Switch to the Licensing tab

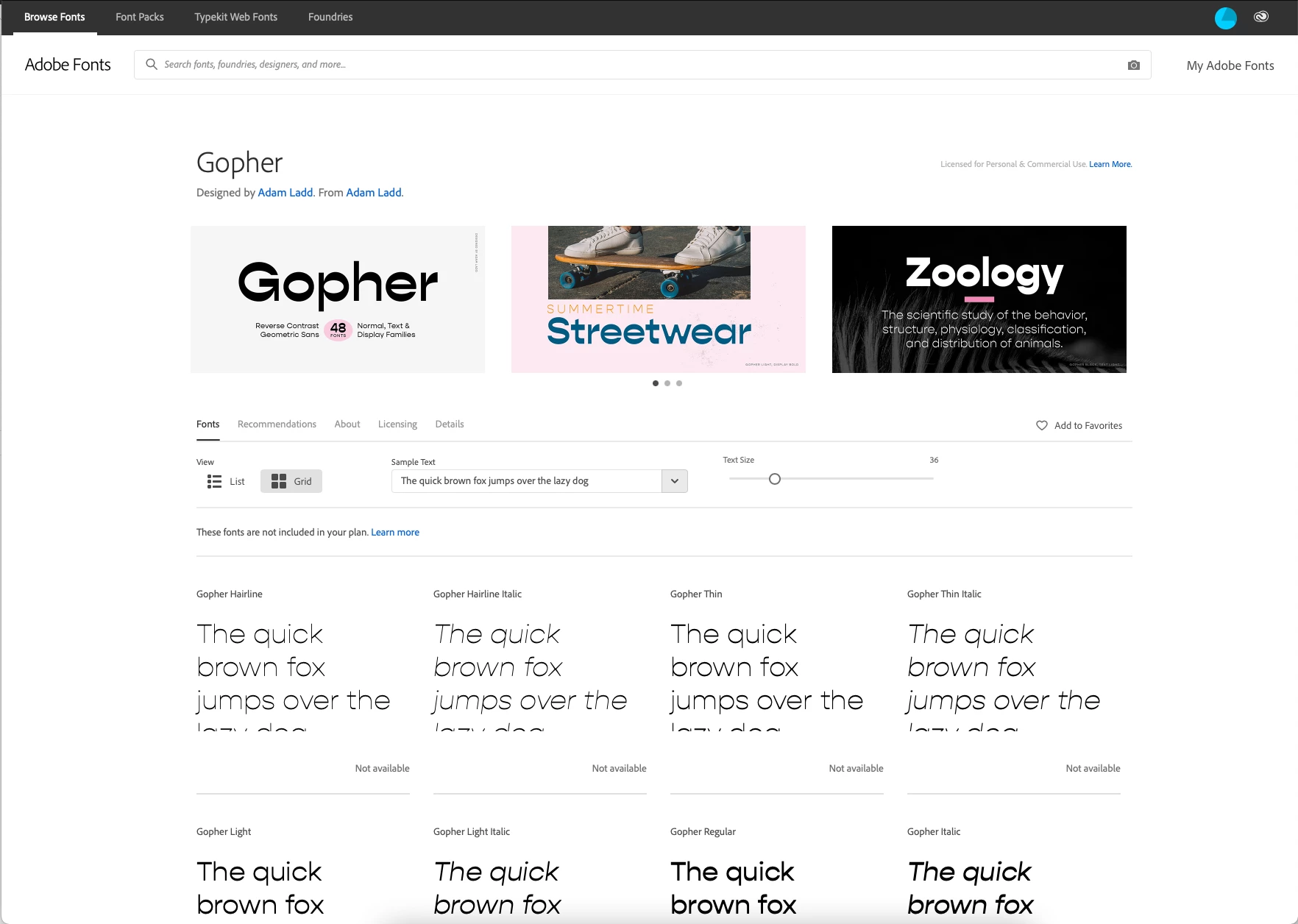point(397,424)
